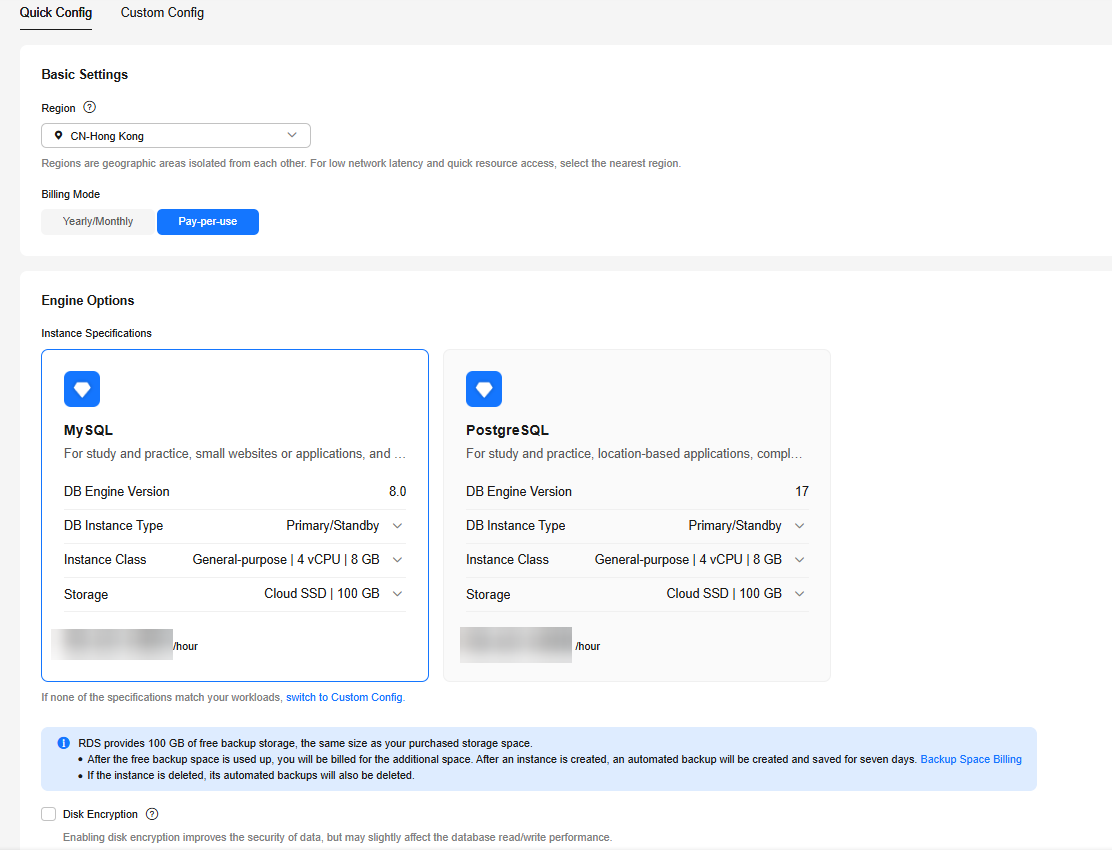Follow the 'switch to Custom Config' link
The image size is (1112, 853).
point(344,698)
